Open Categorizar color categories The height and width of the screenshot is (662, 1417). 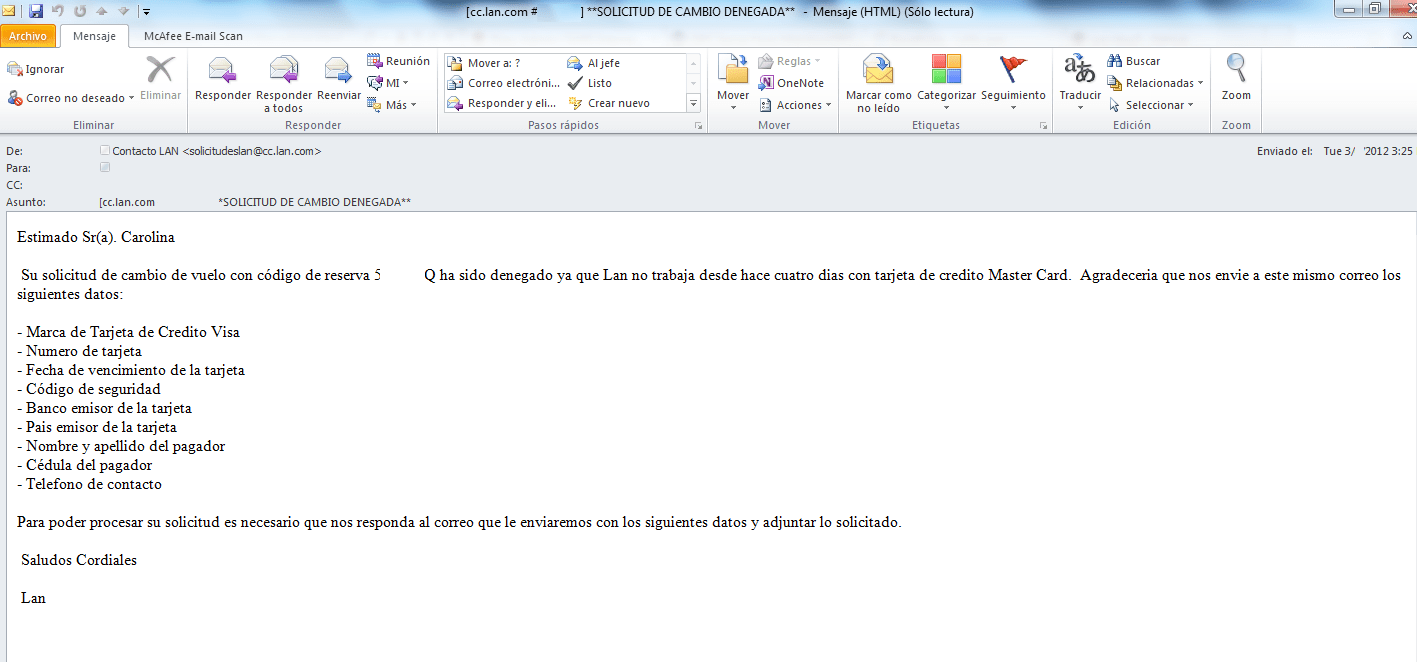pyautogui.click(x=946, y=84)
